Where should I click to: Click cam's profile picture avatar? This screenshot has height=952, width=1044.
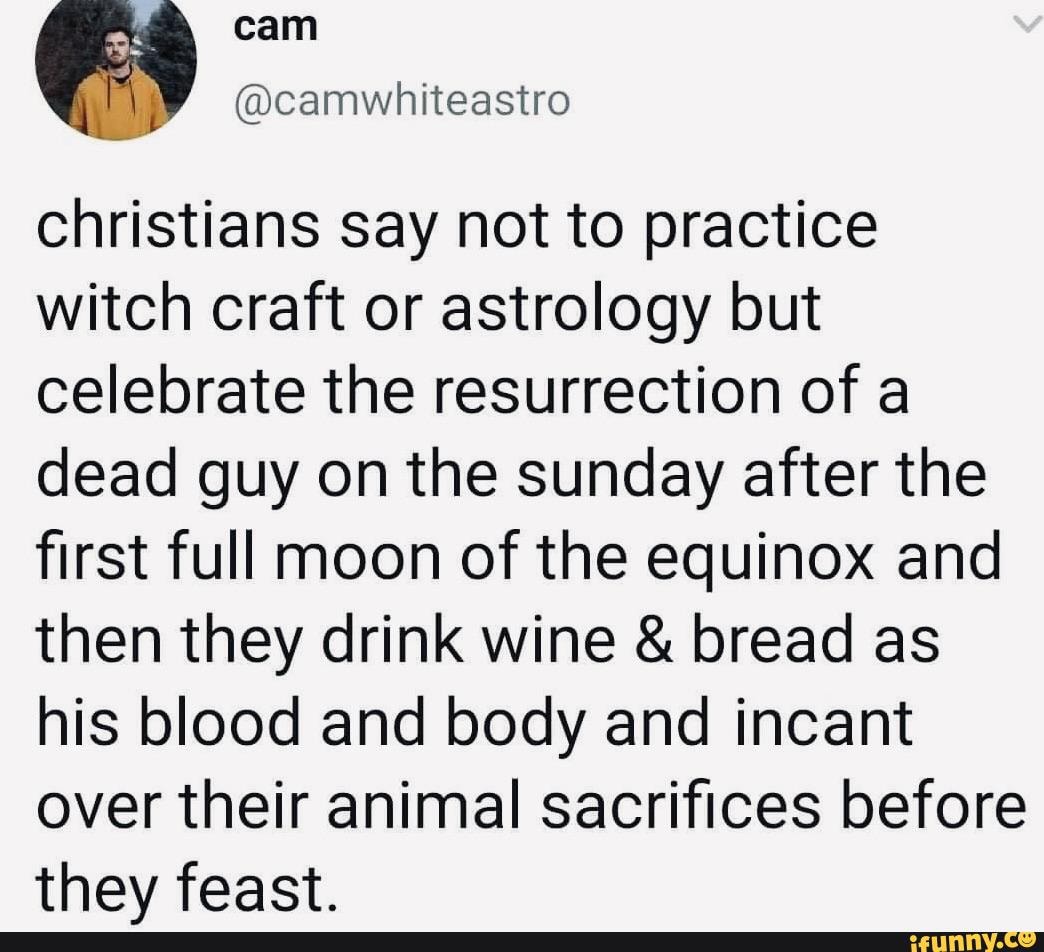point(116,66)
